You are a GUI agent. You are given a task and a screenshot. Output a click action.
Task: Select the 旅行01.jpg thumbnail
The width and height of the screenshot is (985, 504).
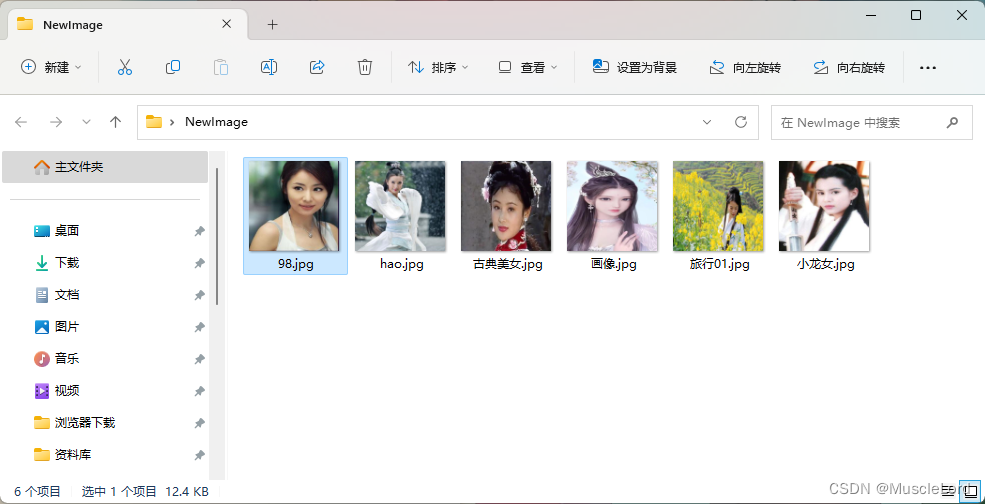click(x=718, y=206)
